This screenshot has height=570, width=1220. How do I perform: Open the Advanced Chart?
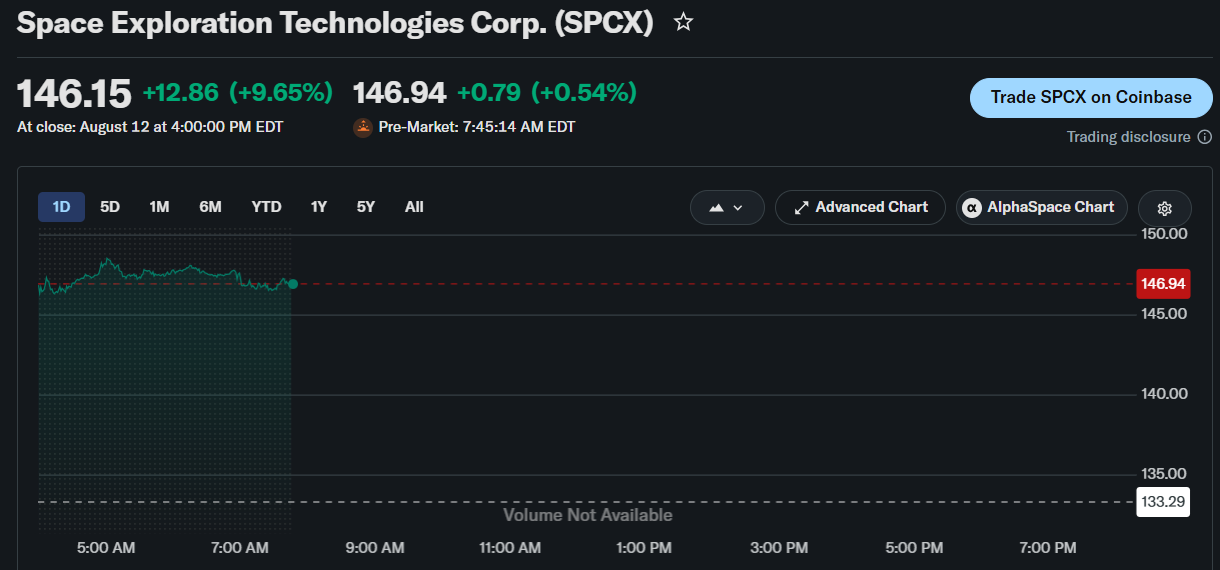pos(860,207)
